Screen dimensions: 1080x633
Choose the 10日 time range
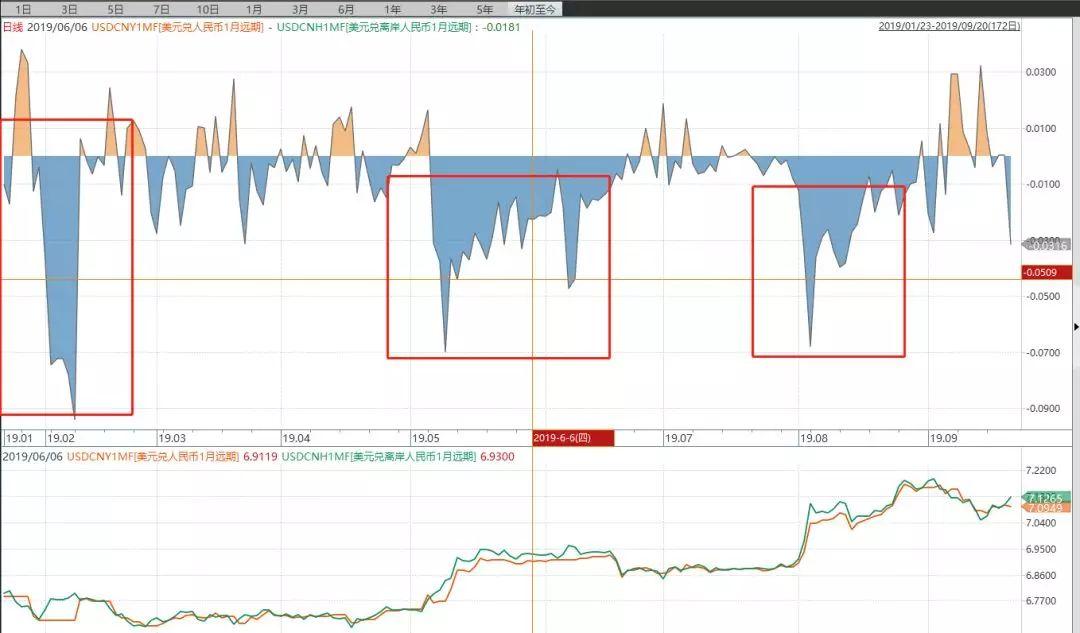point(208,9)
